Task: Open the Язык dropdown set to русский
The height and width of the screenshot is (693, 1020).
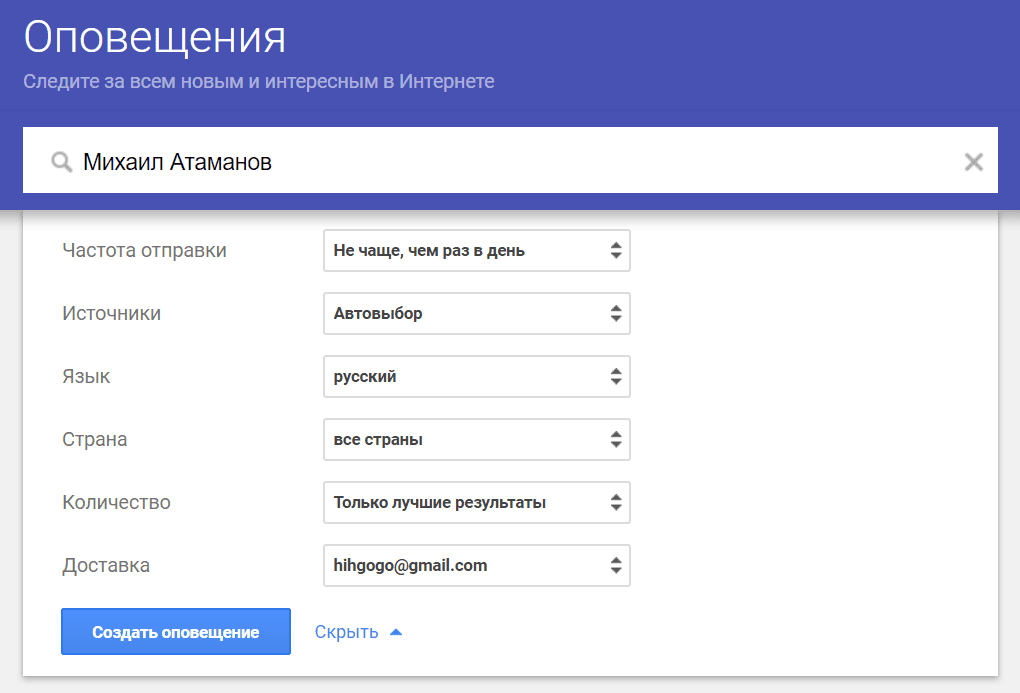Action: pyautogui.click(x=477, y=377)
